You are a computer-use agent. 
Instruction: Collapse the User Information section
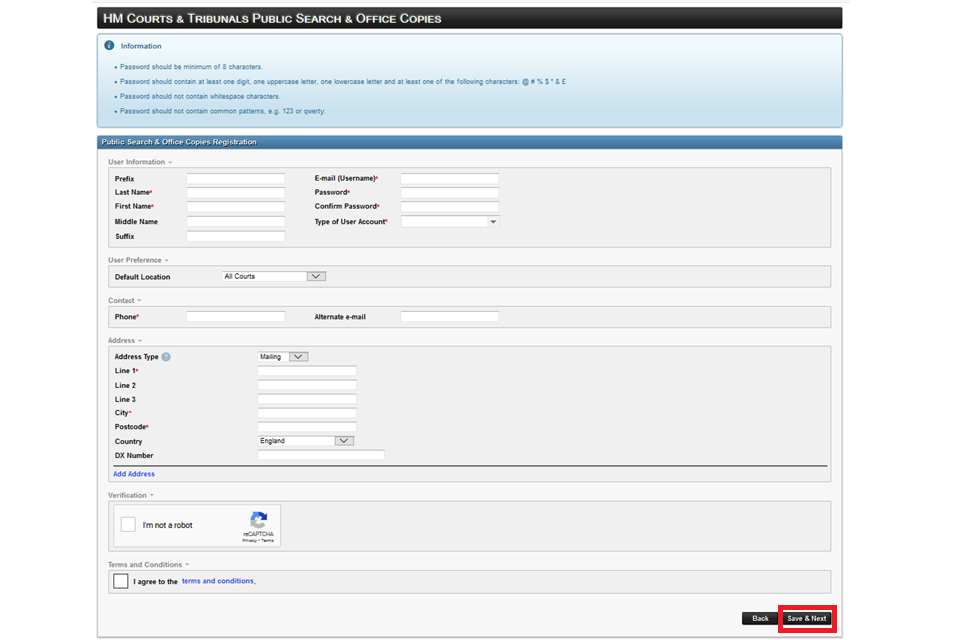tap(140, 162)
